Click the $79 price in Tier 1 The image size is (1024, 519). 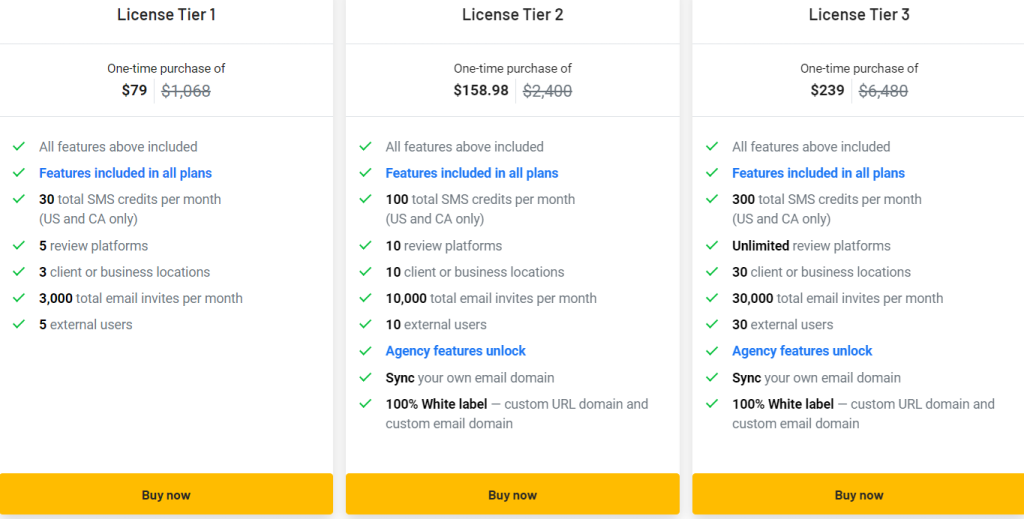[x=135, y=90]
